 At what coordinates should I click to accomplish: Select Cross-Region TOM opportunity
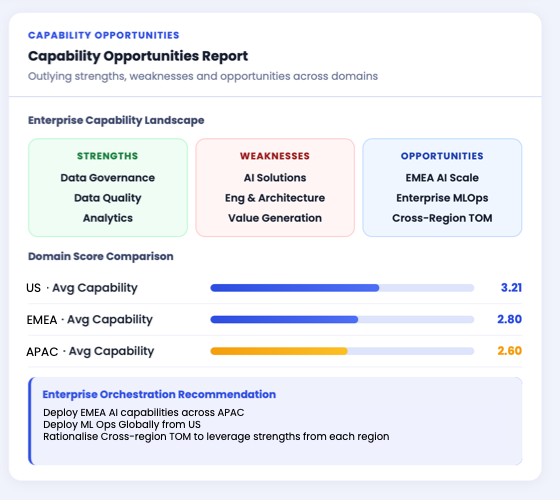tap(442, 218)
